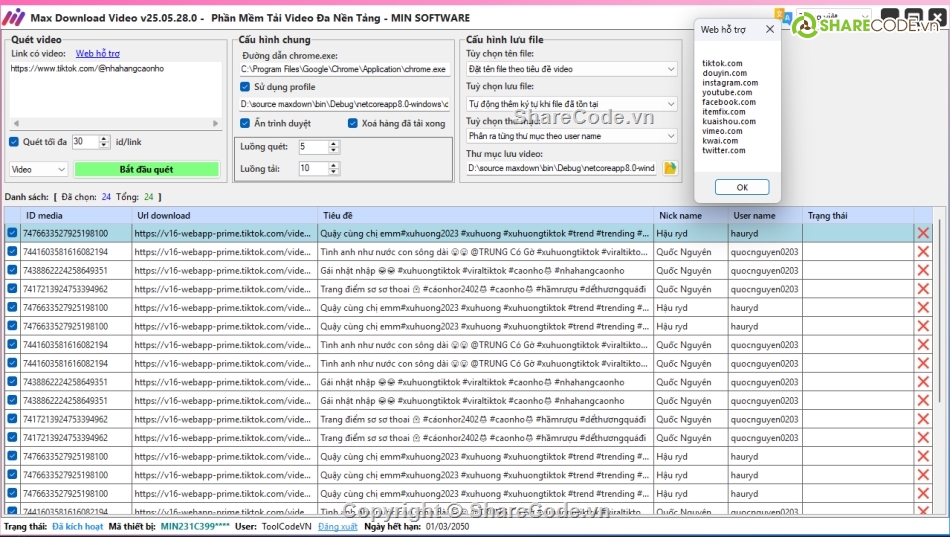
Task: Decrease Luồng tải value with down arrow
Action: tap(333, 172)
